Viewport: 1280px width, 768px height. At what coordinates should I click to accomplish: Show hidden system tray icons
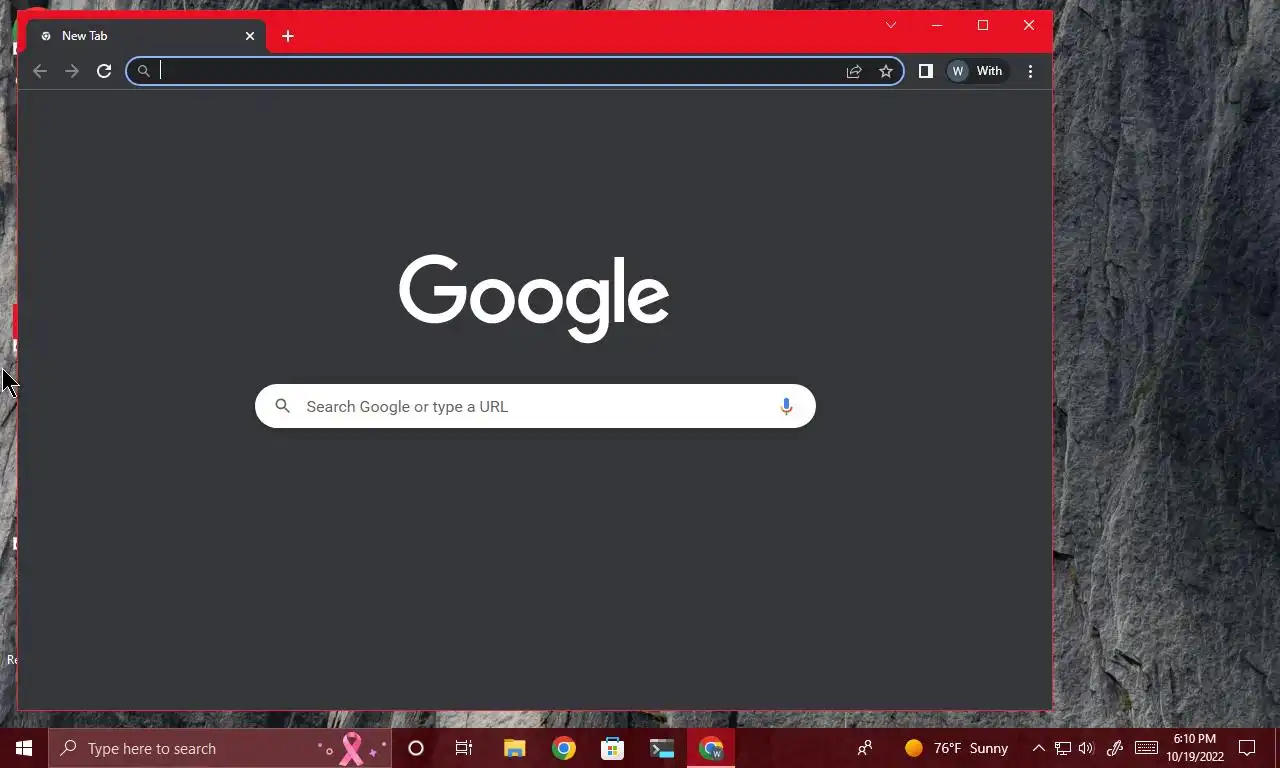(1038, 748)
